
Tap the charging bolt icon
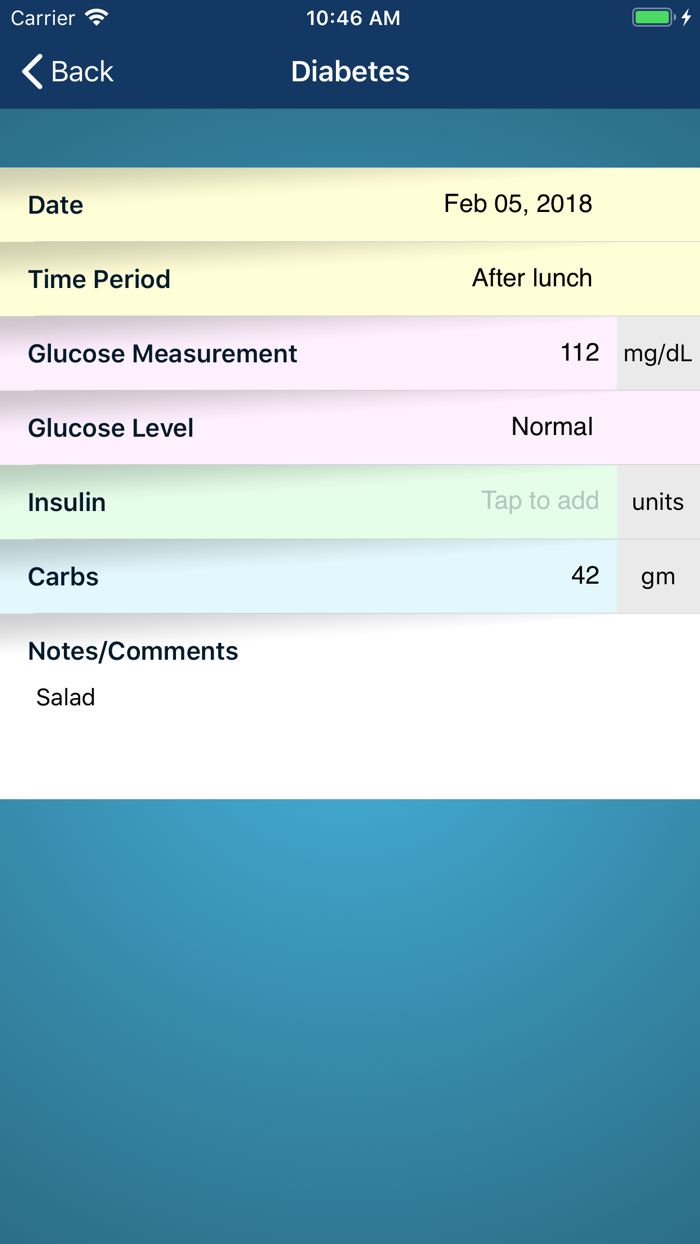tap(686, 16)
